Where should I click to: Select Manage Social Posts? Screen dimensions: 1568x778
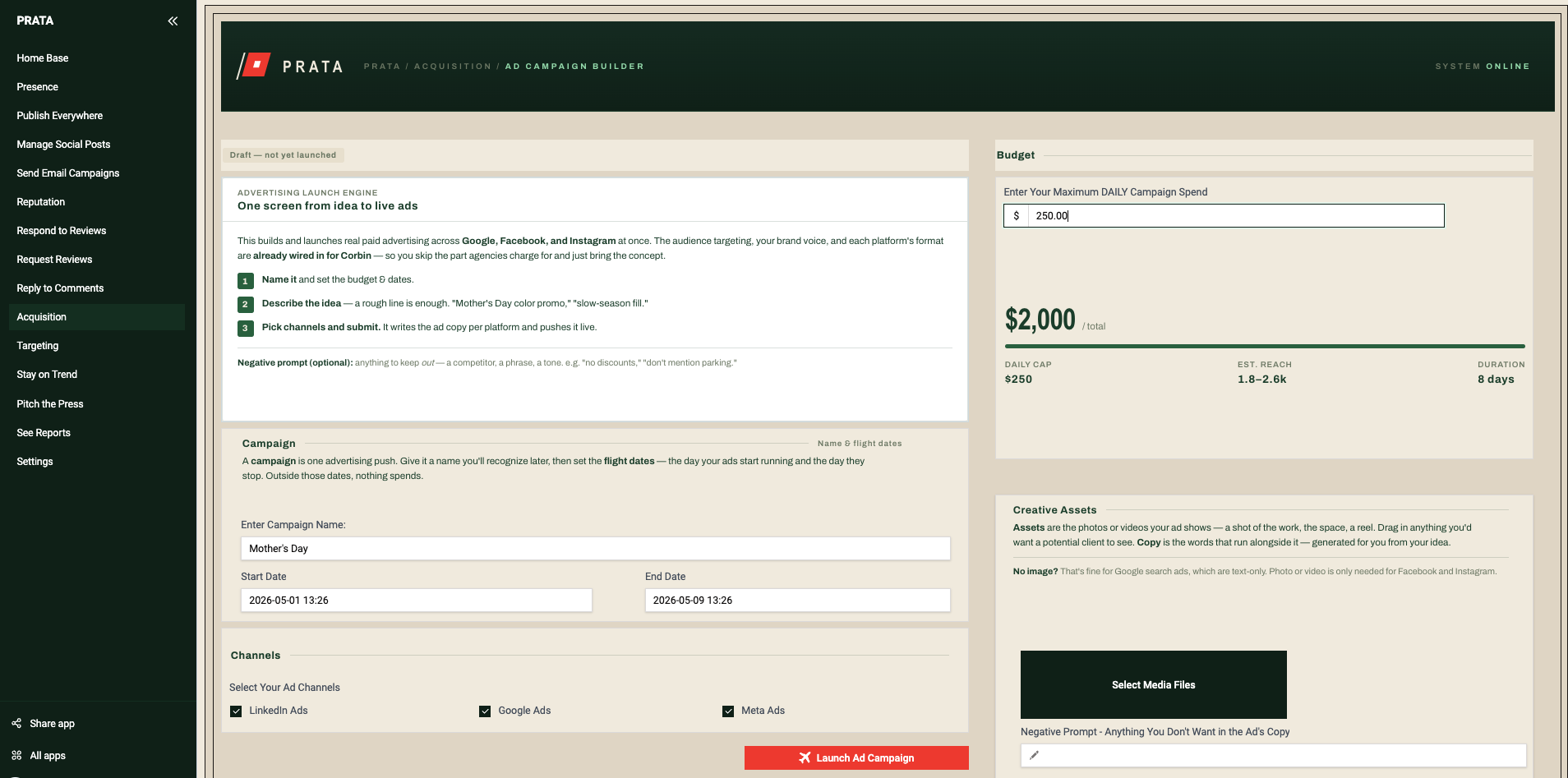(x=97, y=145)
